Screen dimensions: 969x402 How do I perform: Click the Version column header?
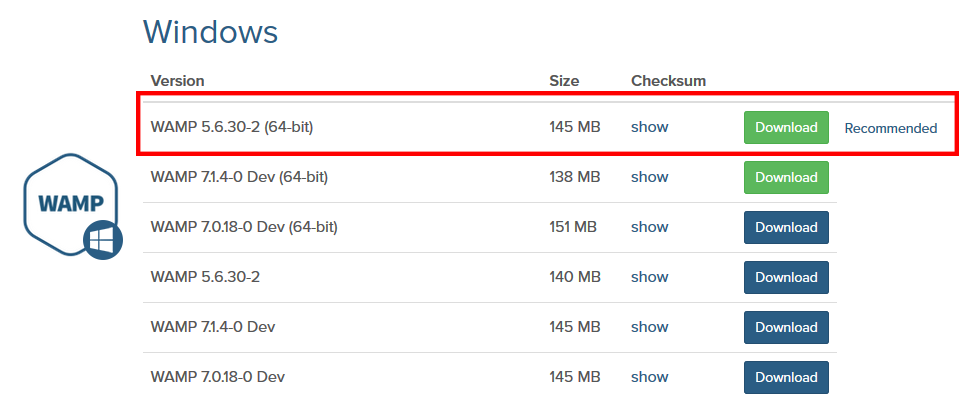(177, 81)
